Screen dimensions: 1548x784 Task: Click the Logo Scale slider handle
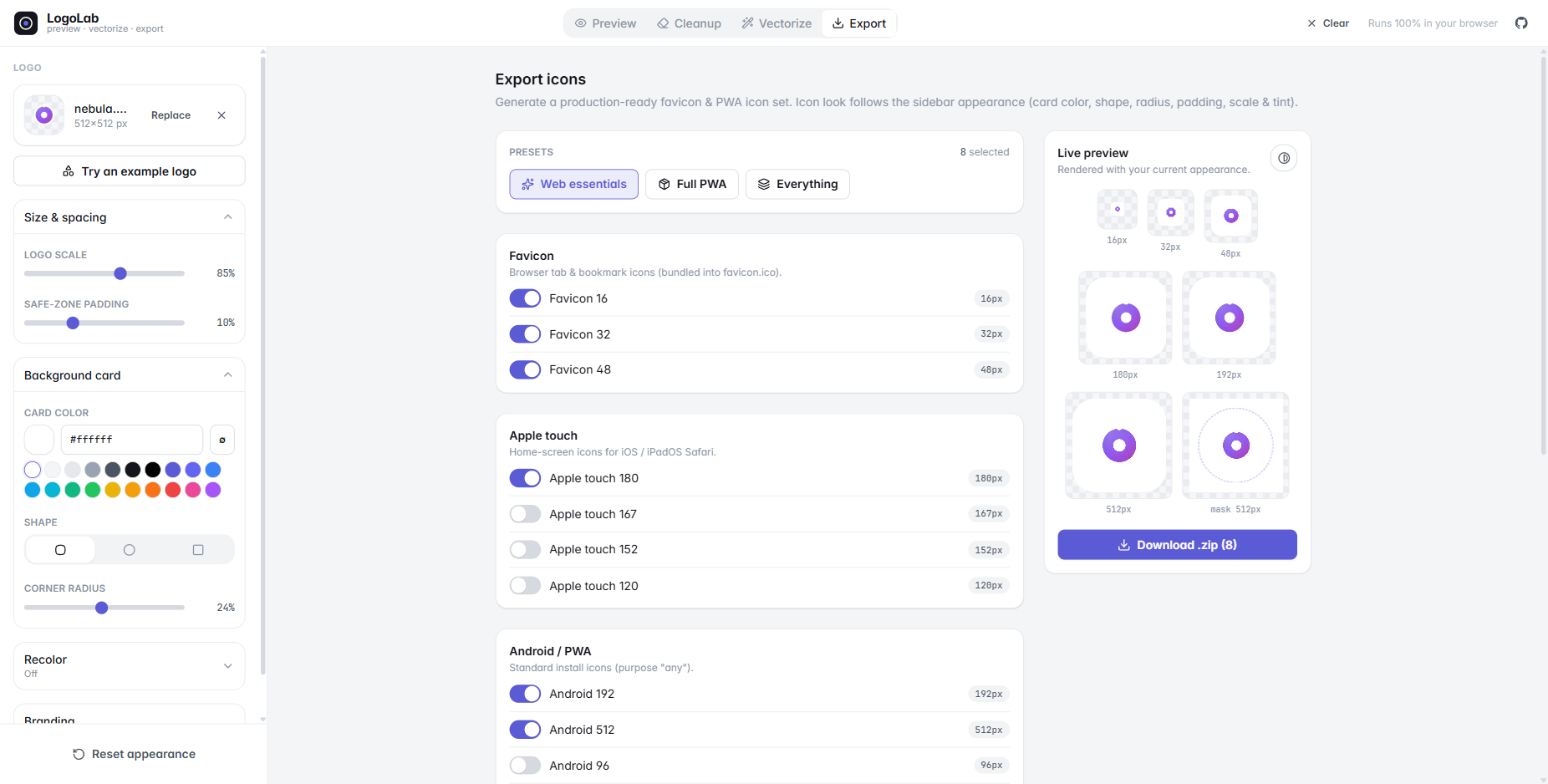click(x=120, y=273)
